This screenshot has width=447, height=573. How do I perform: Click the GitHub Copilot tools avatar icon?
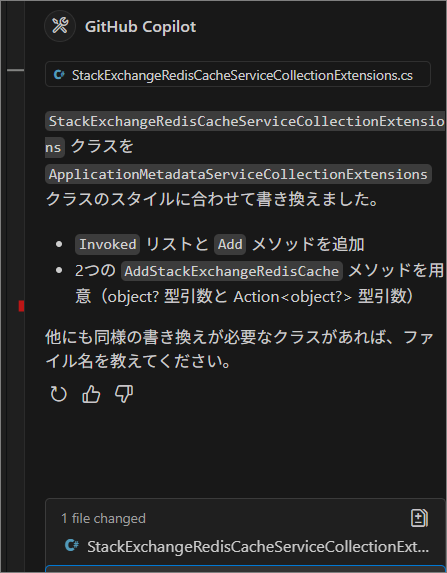pyautogui.click(x=60, y=26)
